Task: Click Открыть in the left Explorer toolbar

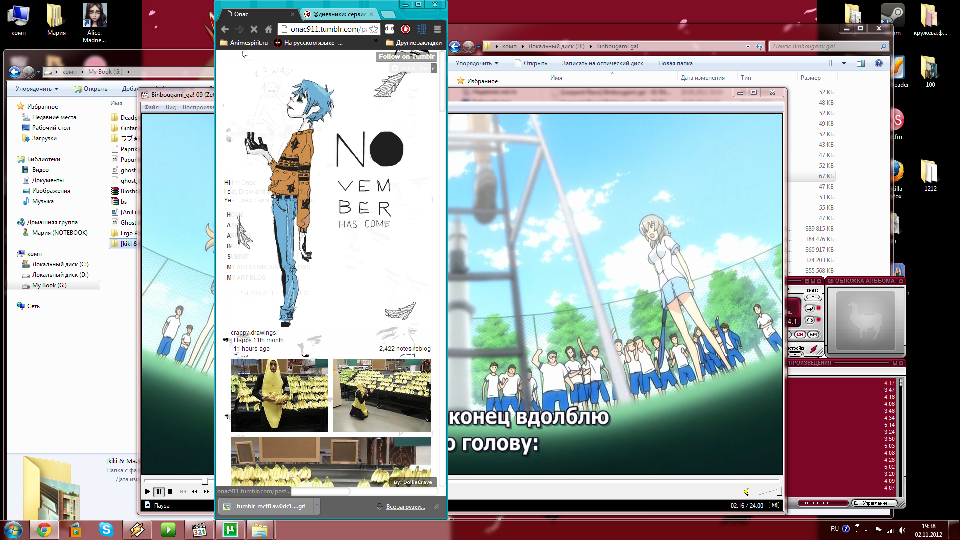Action: [91, 89]
